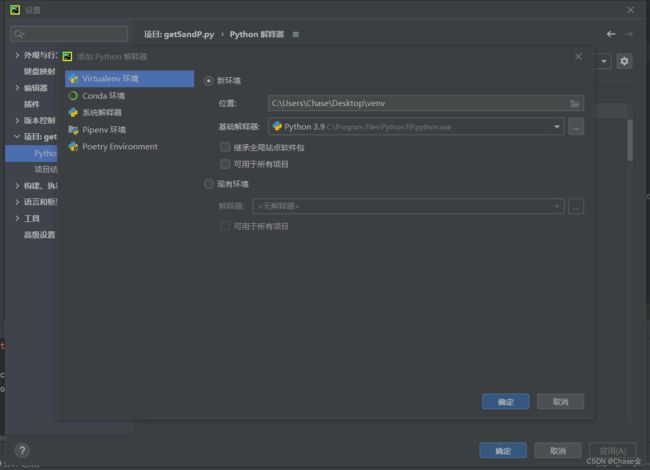Select the Python interpreter tree item
The image size is (650, 470).
[32, 153]
